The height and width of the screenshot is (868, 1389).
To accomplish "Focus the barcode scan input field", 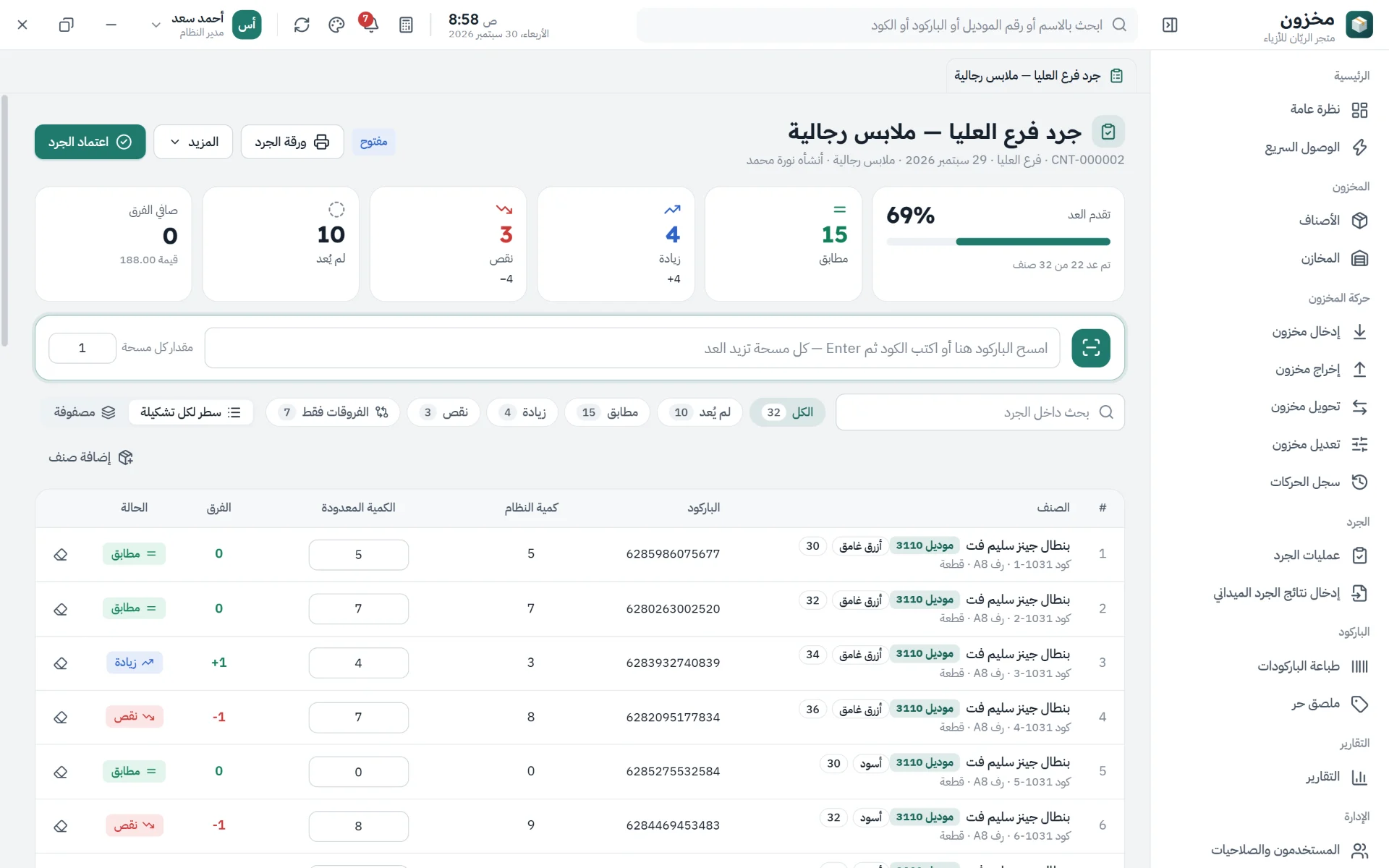I will (x=632, y=348).
